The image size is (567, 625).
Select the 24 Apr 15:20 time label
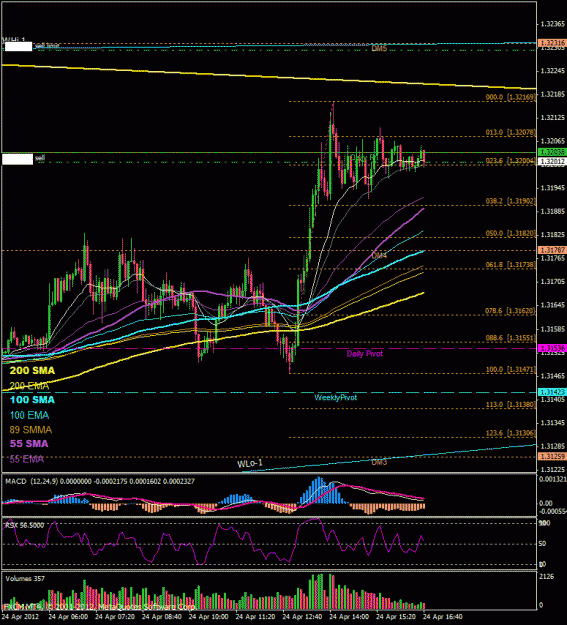click(x=396, y=617)
